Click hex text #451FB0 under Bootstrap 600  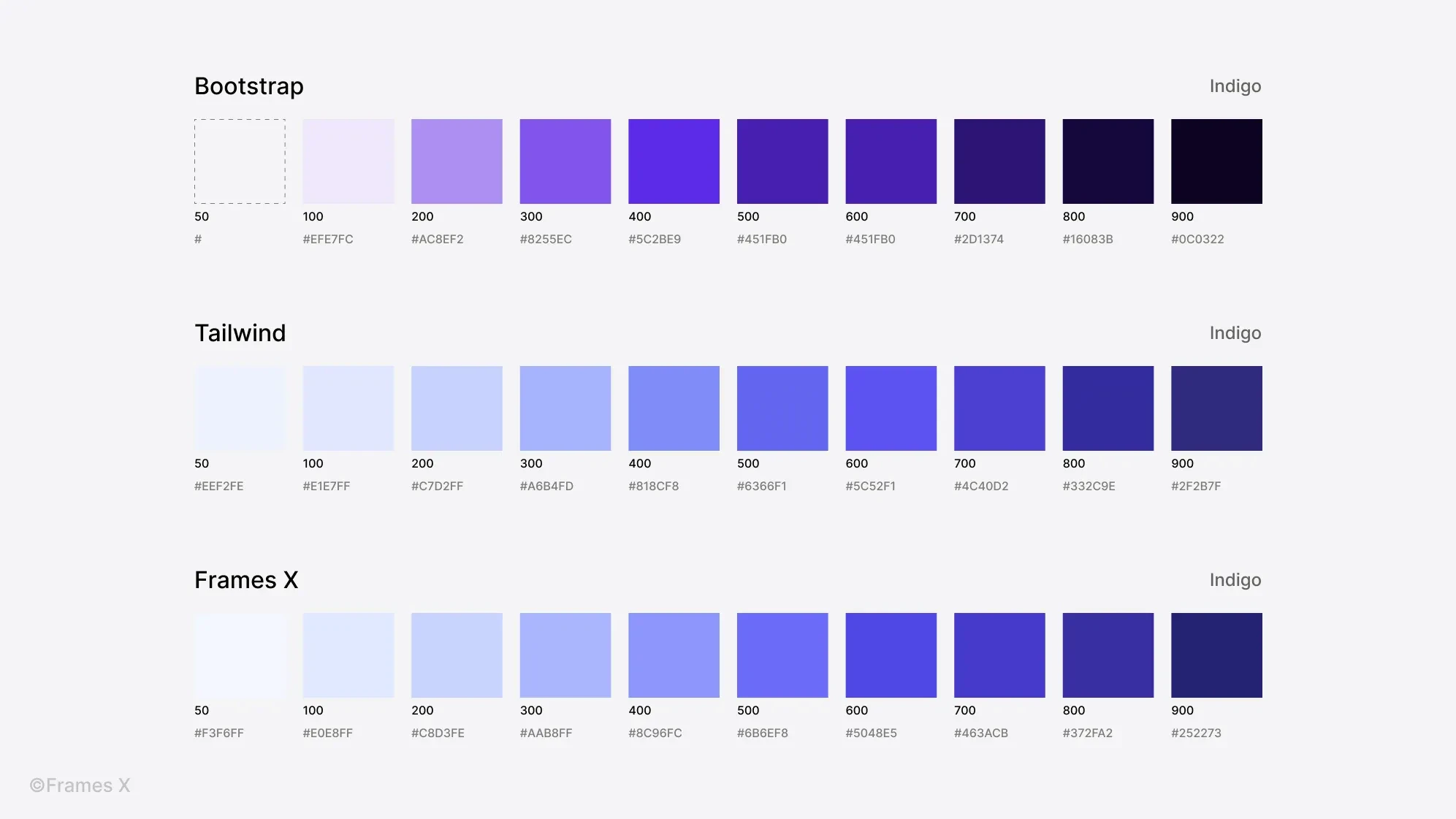coord(870,239)
